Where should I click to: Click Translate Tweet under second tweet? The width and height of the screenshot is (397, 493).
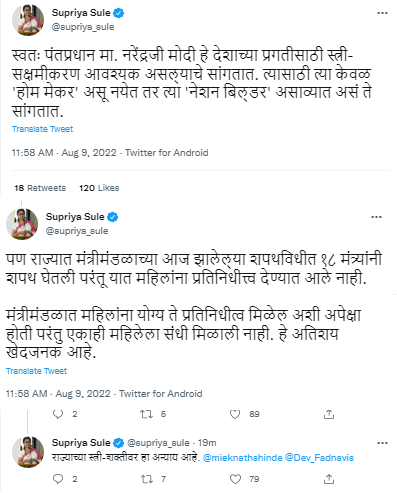pos(36,371)
